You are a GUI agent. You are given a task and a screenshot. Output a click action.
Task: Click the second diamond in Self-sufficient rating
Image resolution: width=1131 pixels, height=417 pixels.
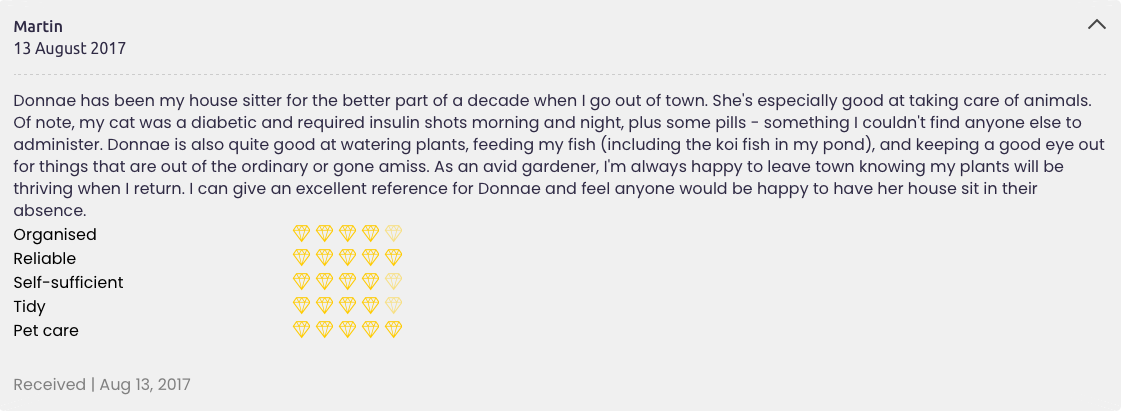click(324, 282)
